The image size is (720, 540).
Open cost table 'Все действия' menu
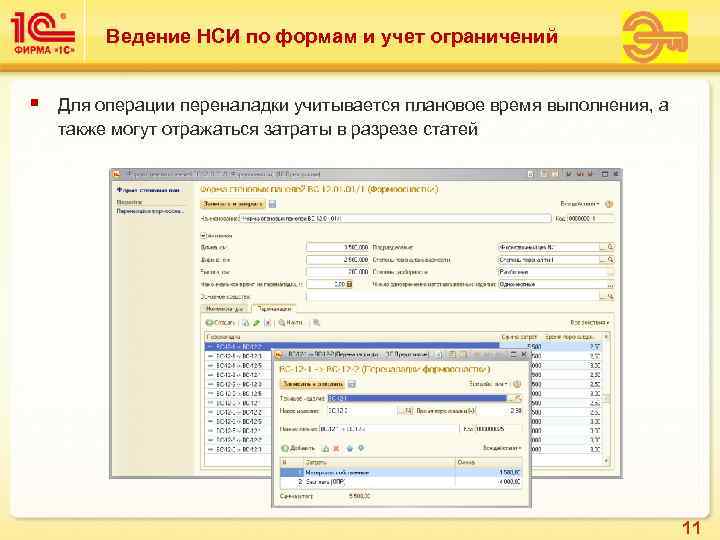(502, 448)
